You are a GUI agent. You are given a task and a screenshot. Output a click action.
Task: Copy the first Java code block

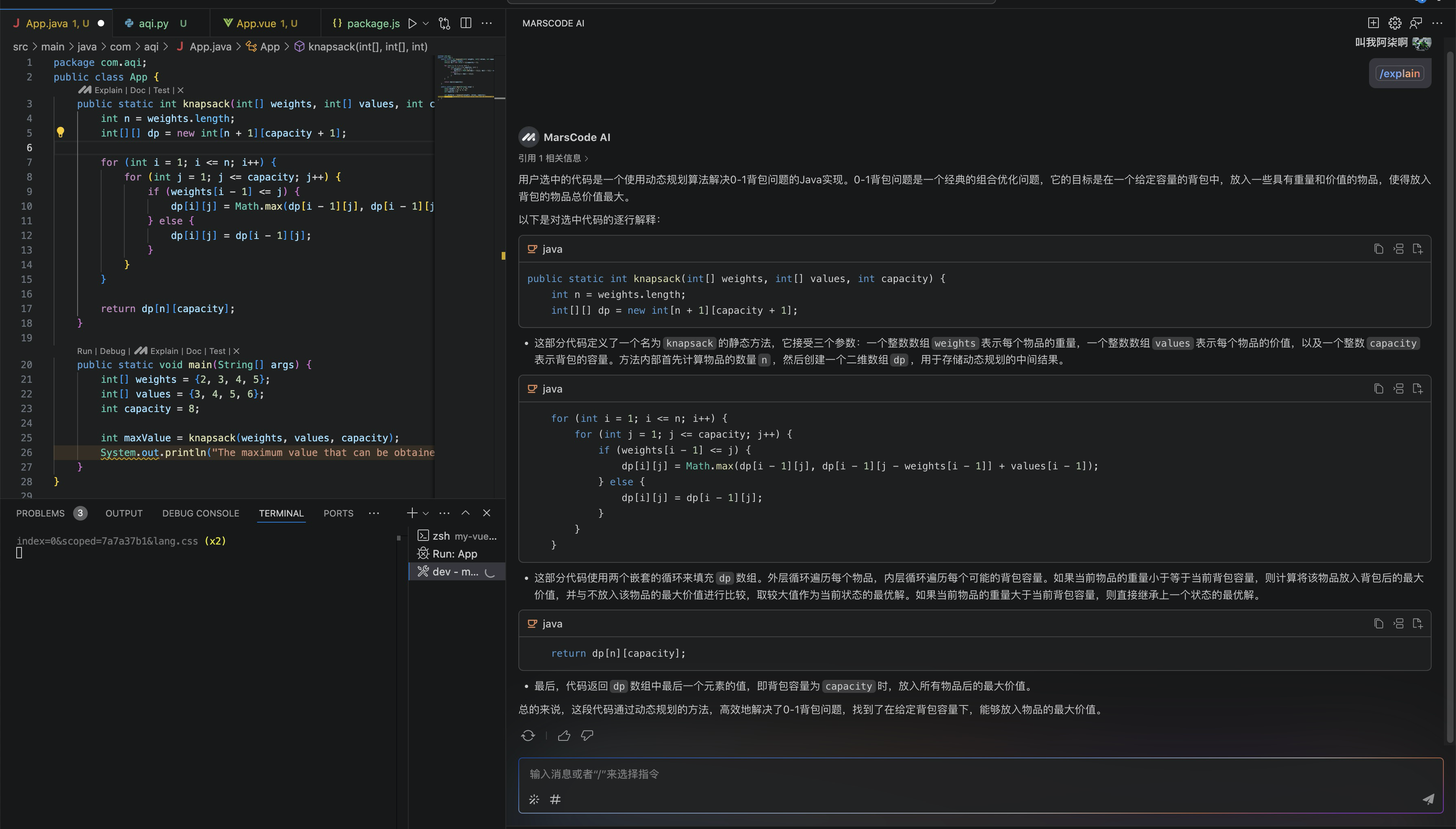[1378, 249]
